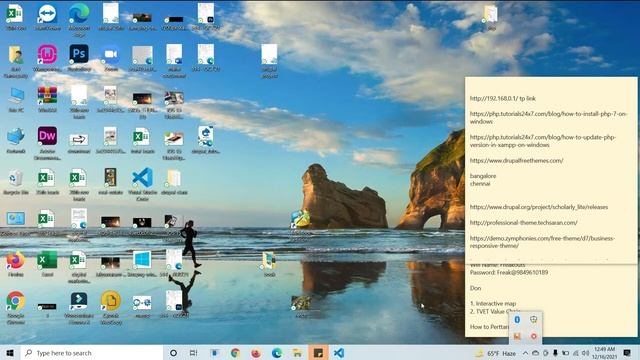
Task: Launch Firefox from the taskbar
Action: pos(256,353)
